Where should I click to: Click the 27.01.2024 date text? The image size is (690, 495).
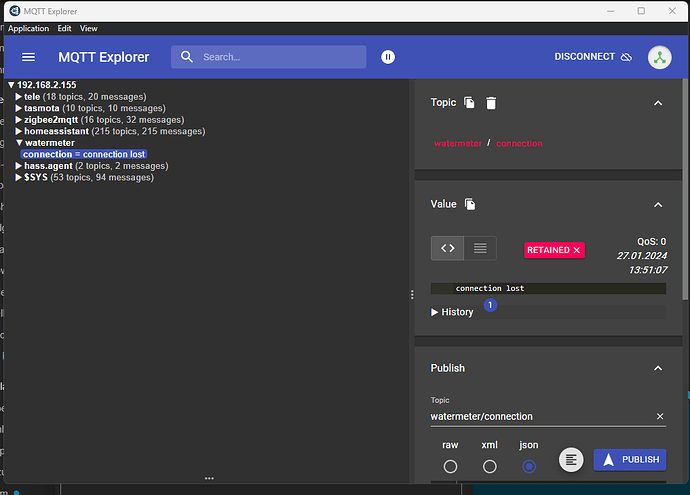[x=642, y=256]
